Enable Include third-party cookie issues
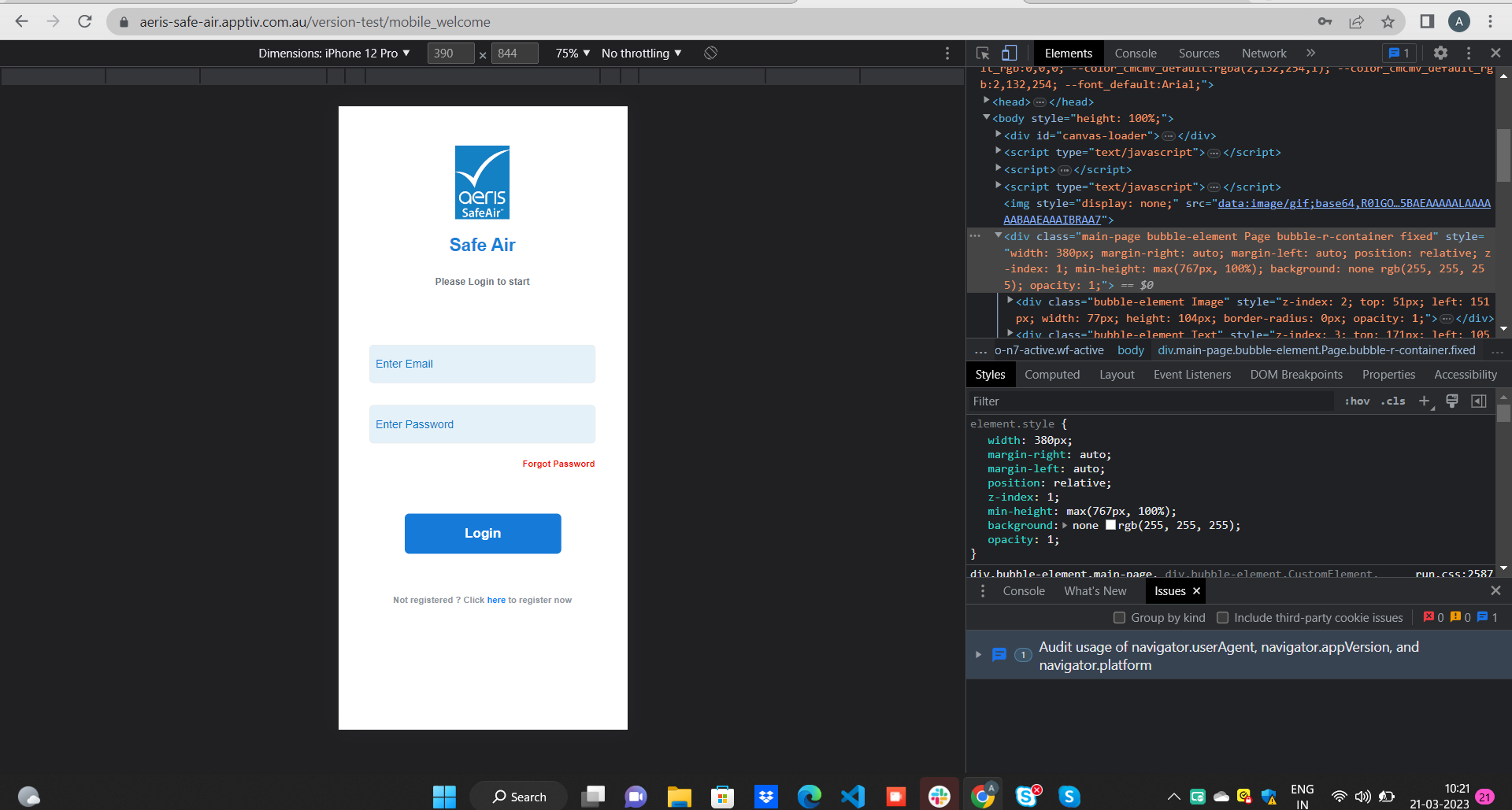1512x810 pixels. point(1222,618)
